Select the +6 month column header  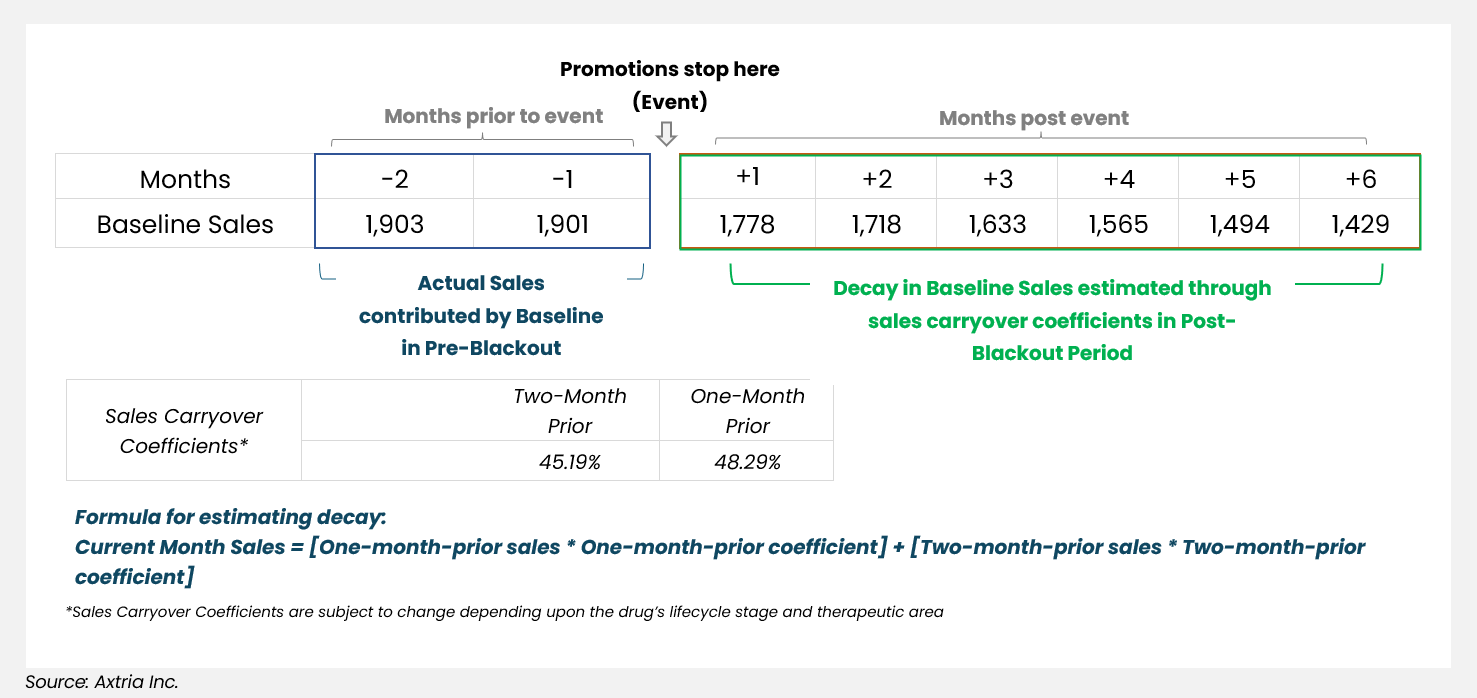click(x=1360, y=179)
